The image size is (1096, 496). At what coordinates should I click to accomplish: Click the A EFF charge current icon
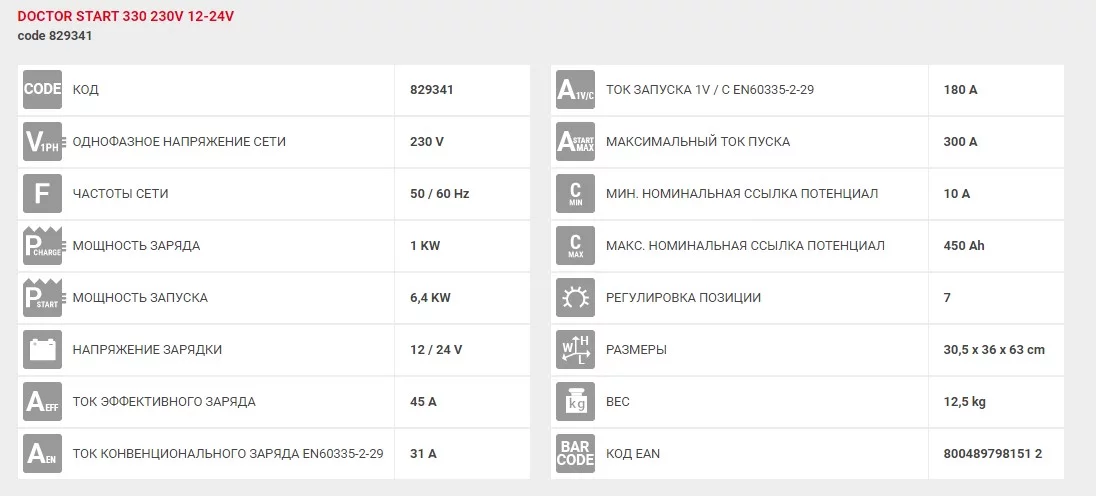(43, 402)
